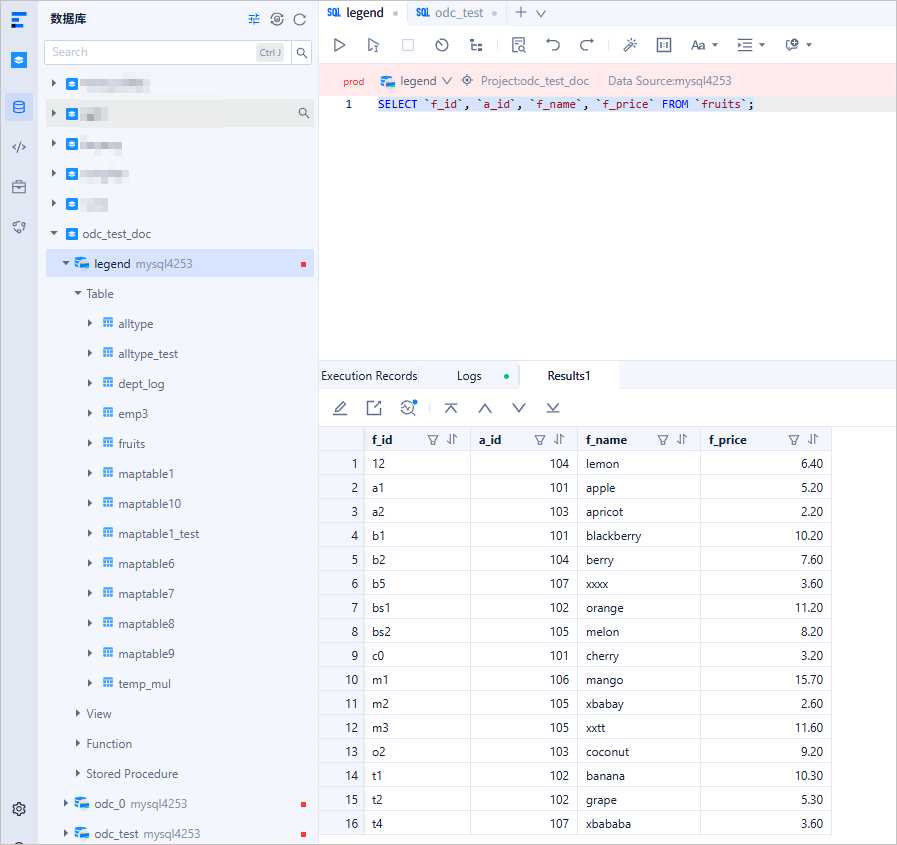
Task: Click the execution plan icon in editor toolbar
Action: point(476,45)
